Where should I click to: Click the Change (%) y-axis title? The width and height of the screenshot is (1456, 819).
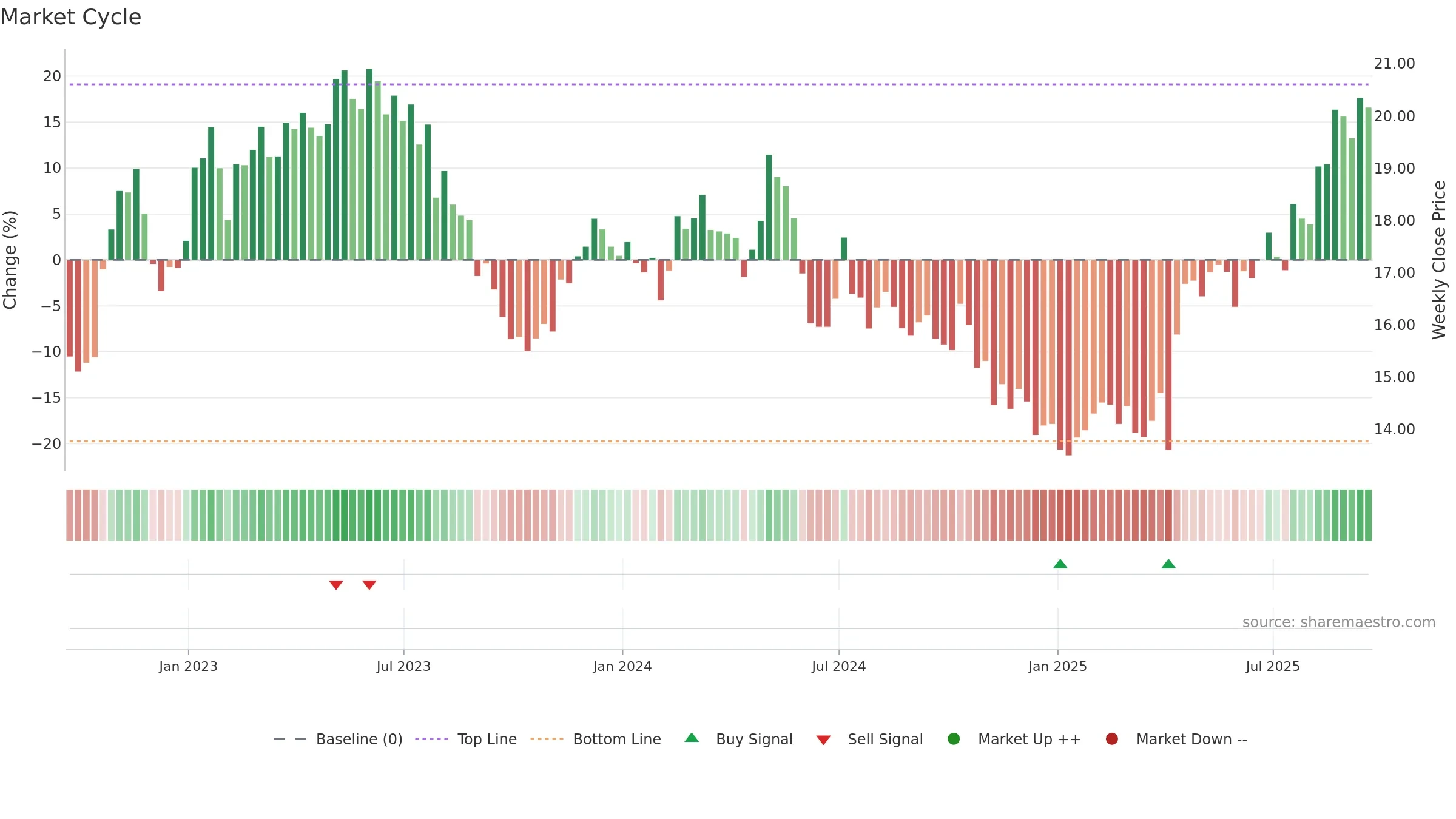[10, 260]
